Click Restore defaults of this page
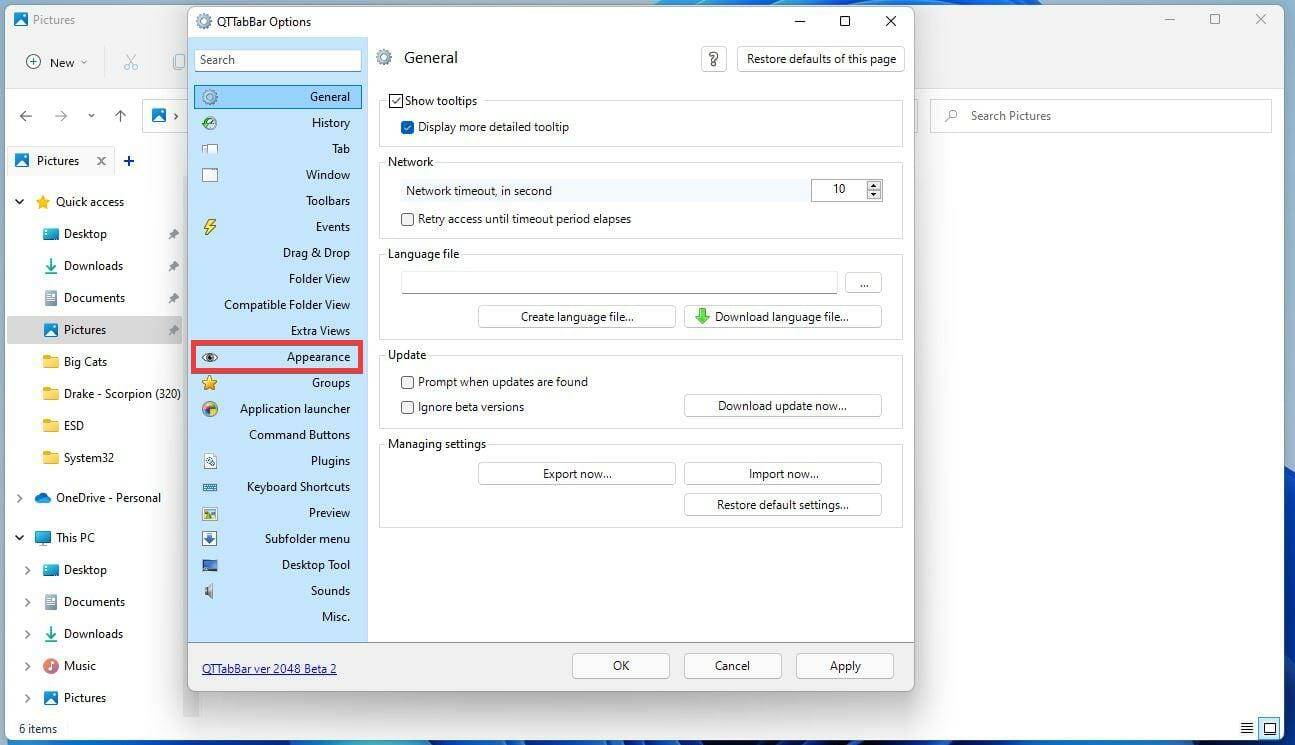The width and height of the screenshot is (1295, 745). [820, 59]
